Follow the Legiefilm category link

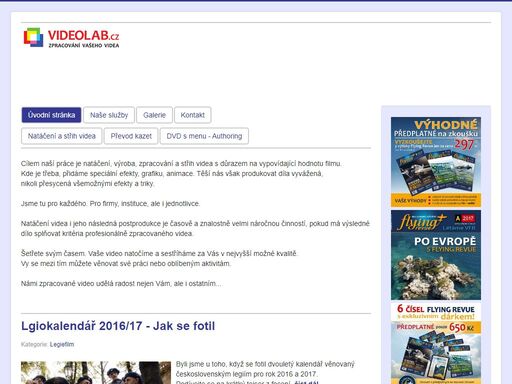tap(62, 344)
